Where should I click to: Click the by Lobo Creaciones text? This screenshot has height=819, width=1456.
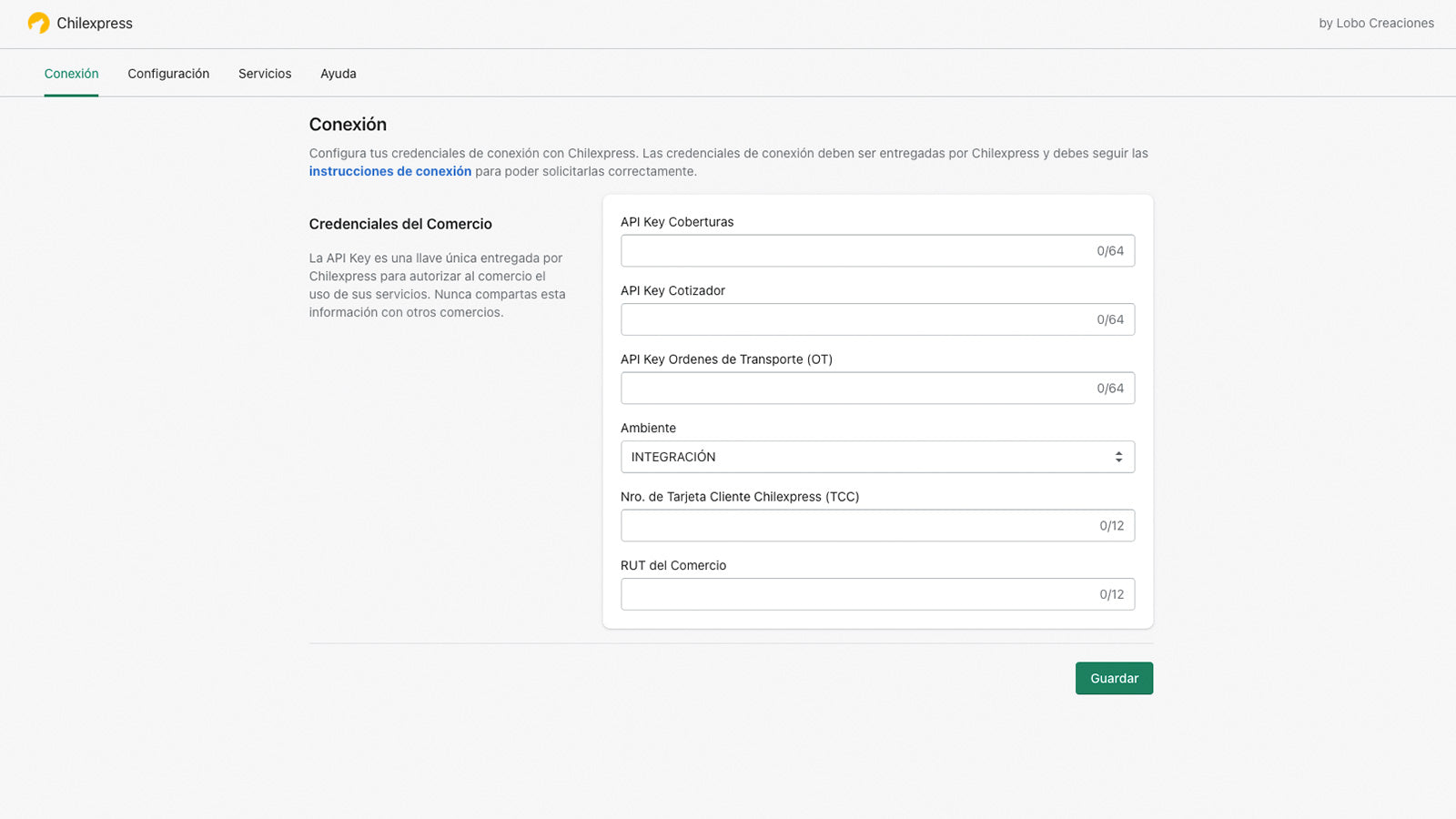pos(1375,23)
